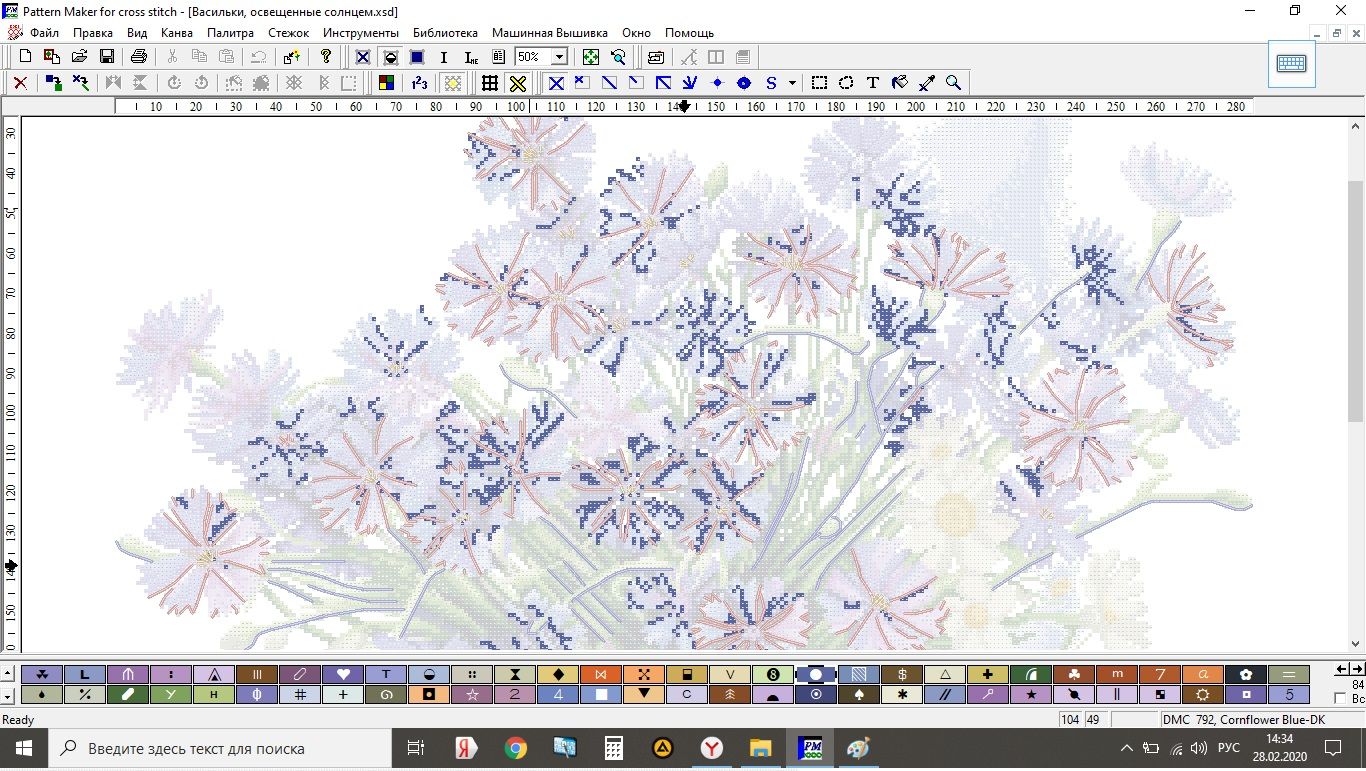1366x771 pixels.
Task: Choose the Text tool
Action: click(x=872, y=83)
